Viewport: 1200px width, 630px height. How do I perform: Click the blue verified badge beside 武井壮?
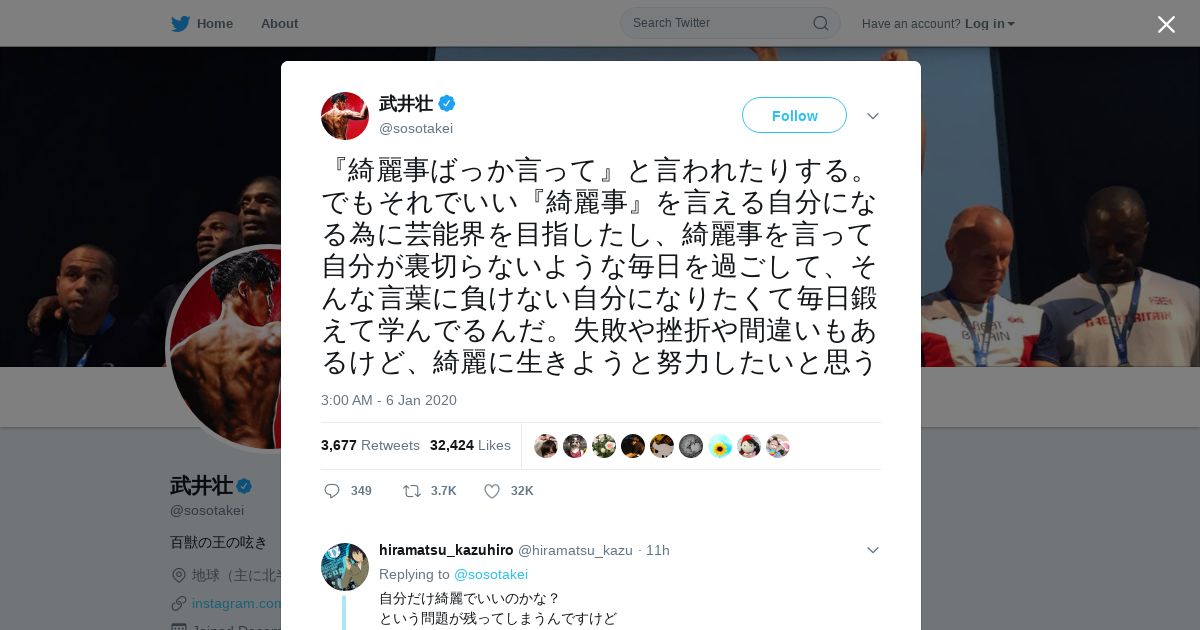pyautogui.click(x=447, y=103)
